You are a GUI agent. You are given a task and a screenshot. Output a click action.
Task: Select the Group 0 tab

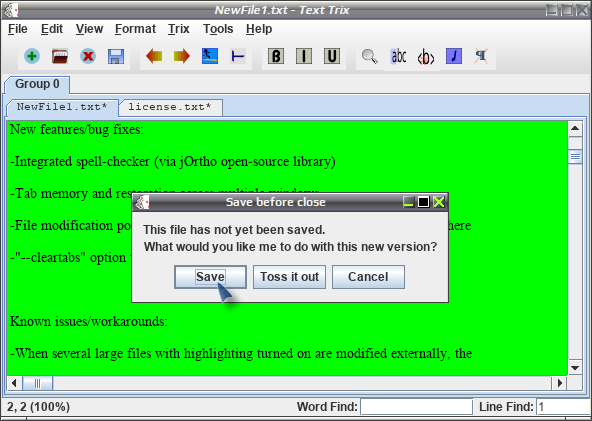(37, 84)
